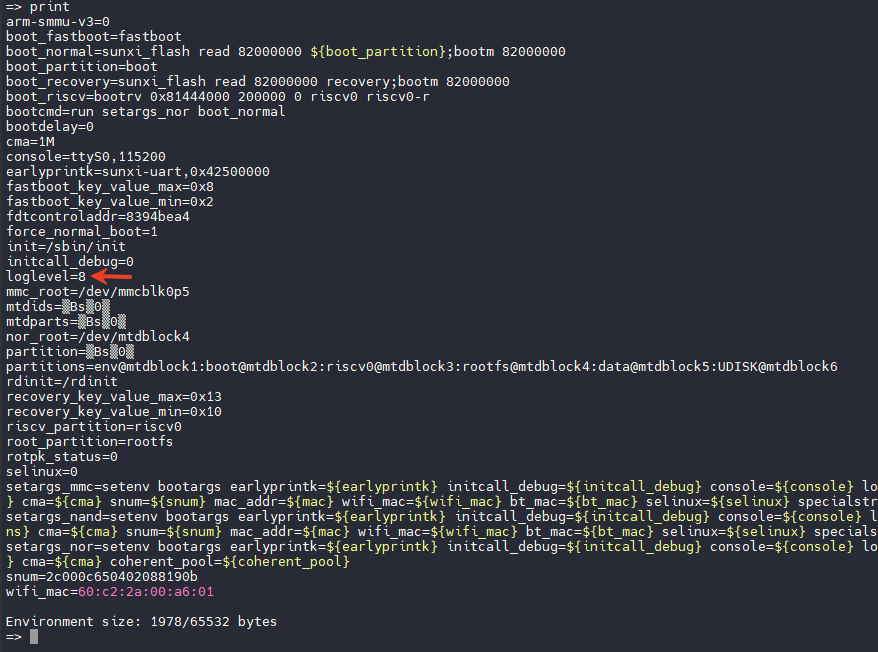Image resolution: width=878 pixels, height=652 pixels.
Task: Click the fdtcontroladdr=8394bea4 line
Action: (98, 216)
